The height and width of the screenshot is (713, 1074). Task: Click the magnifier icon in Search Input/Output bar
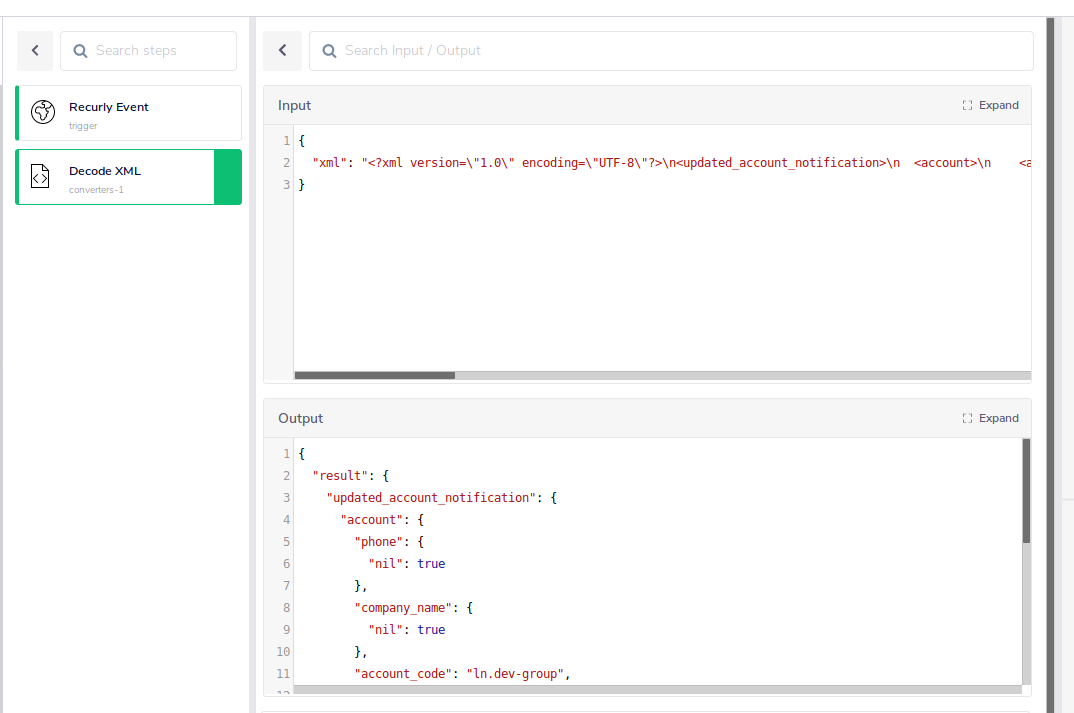click(x=329, y=50)
